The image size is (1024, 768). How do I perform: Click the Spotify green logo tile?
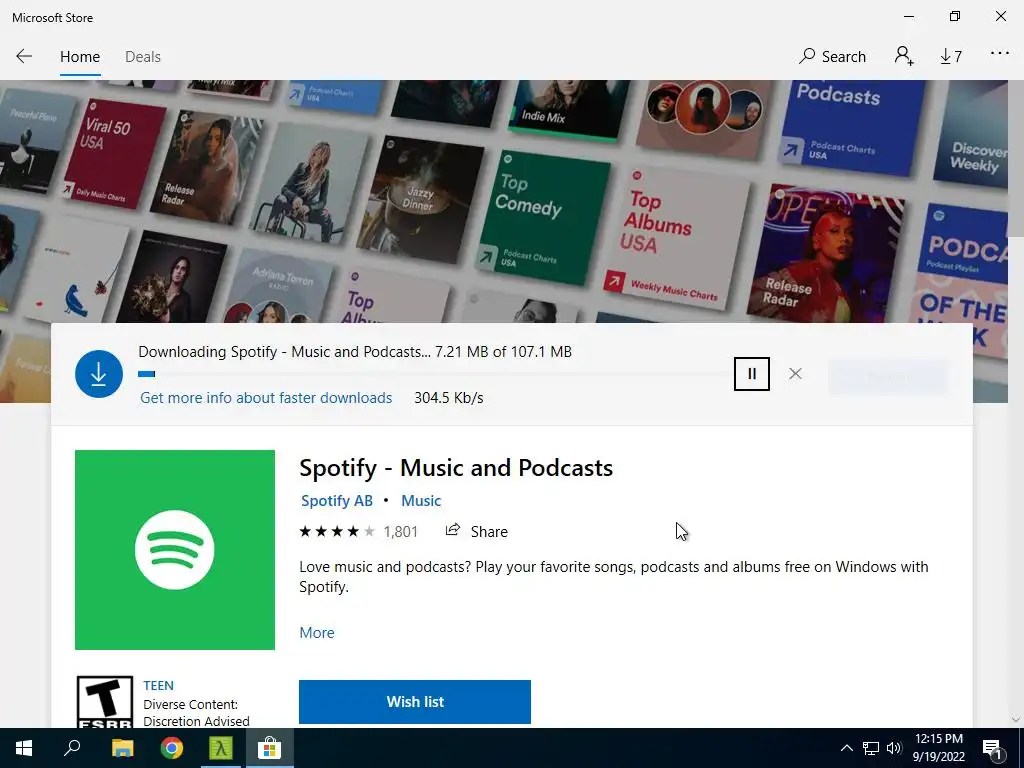point(174,550)
